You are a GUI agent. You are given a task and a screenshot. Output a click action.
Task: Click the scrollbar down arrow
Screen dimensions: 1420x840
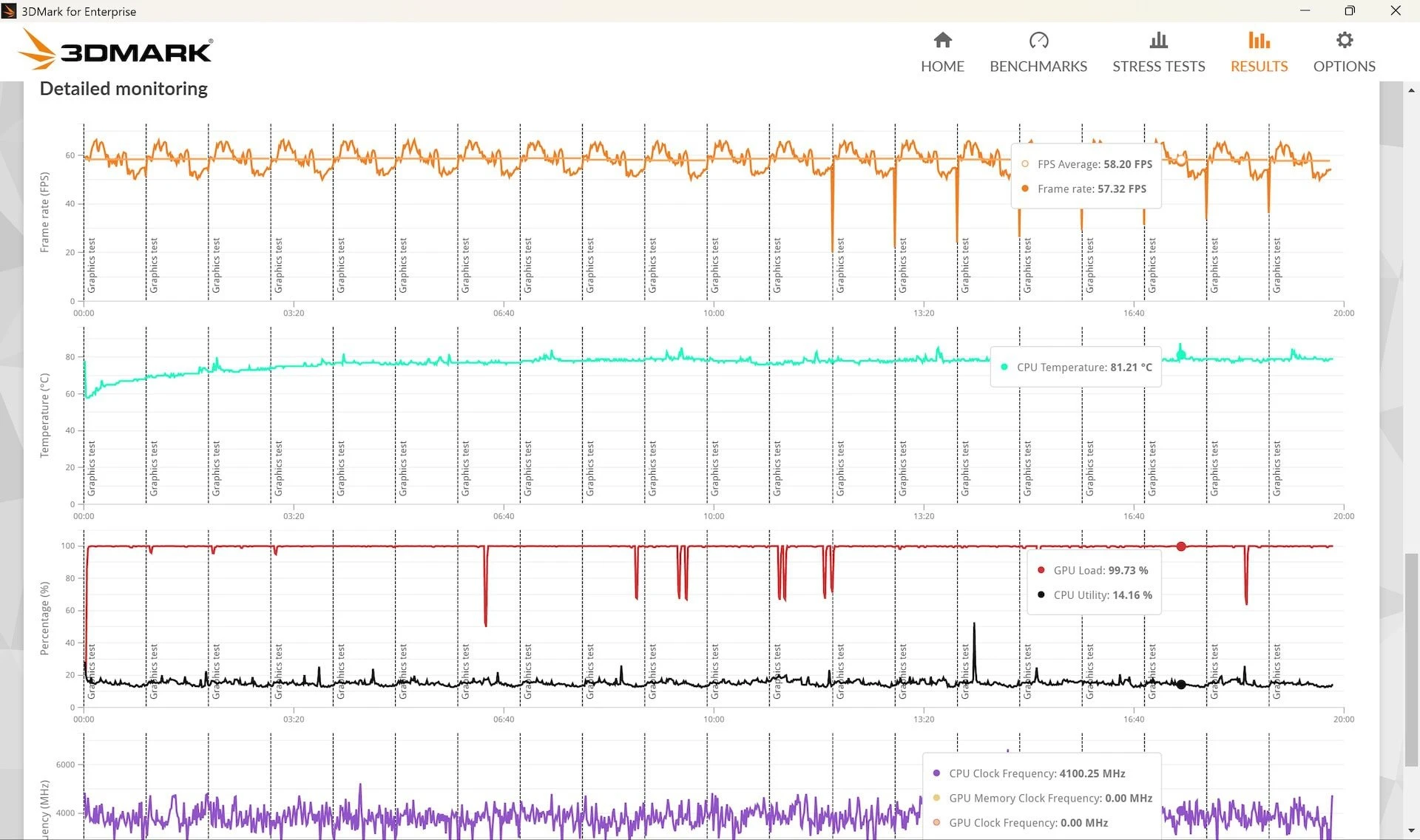tap(1411, 831)
